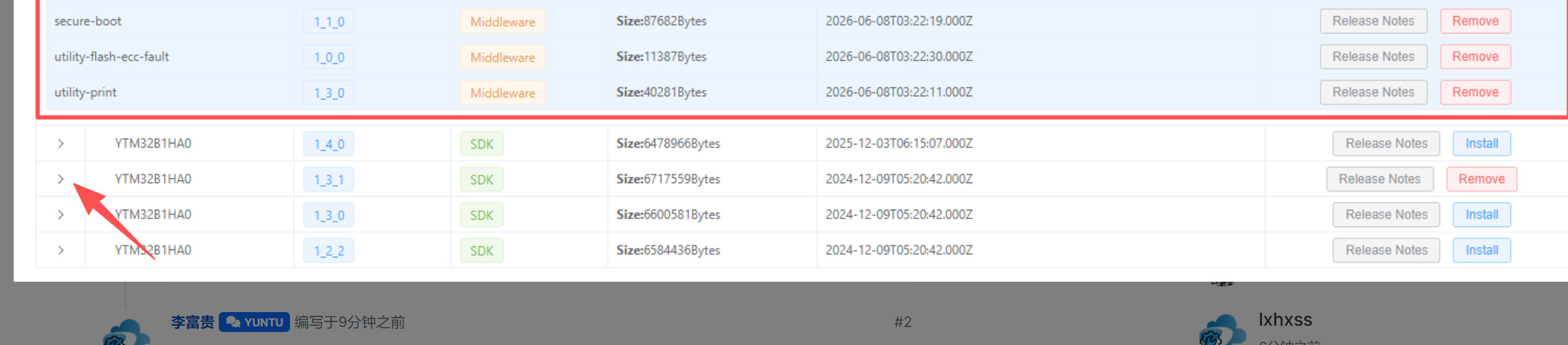Click the 1_1_0 version tag
Screen dimensions: 1568x345
329,22
